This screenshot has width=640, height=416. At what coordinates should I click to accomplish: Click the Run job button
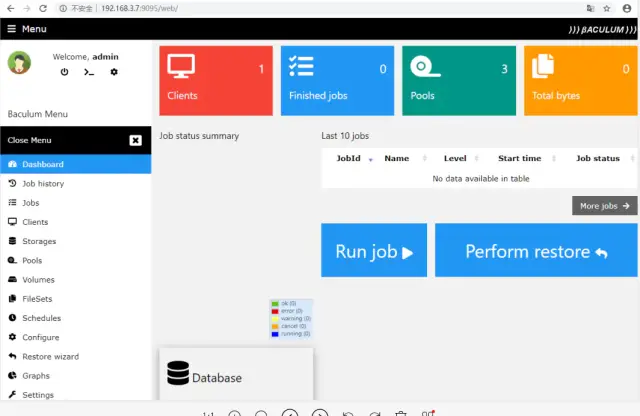[x=374, y=250]
